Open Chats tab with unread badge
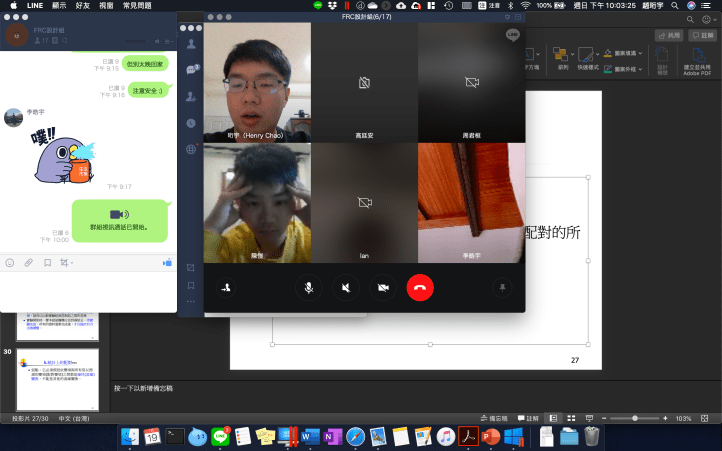Image resolution: width=722 pixels, height=451 pixels. 192,70
